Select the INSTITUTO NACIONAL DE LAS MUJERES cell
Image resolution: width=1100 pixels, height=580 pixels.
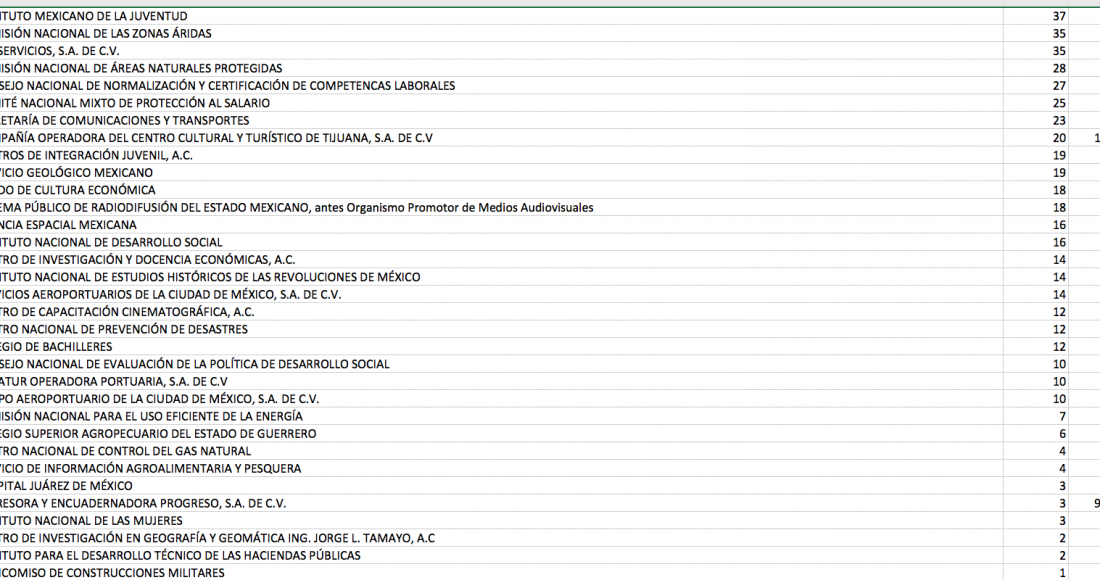pyautogui.click(x=91, y=520)
